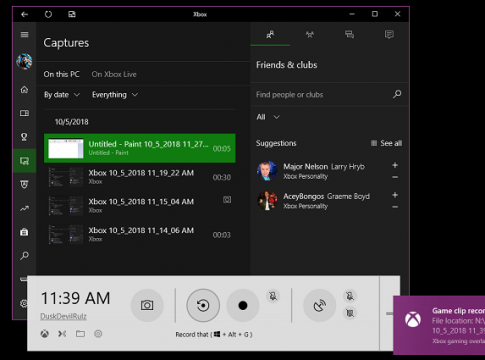
Task: Open the By date sort dropdown
Action: tap(62, 95)
